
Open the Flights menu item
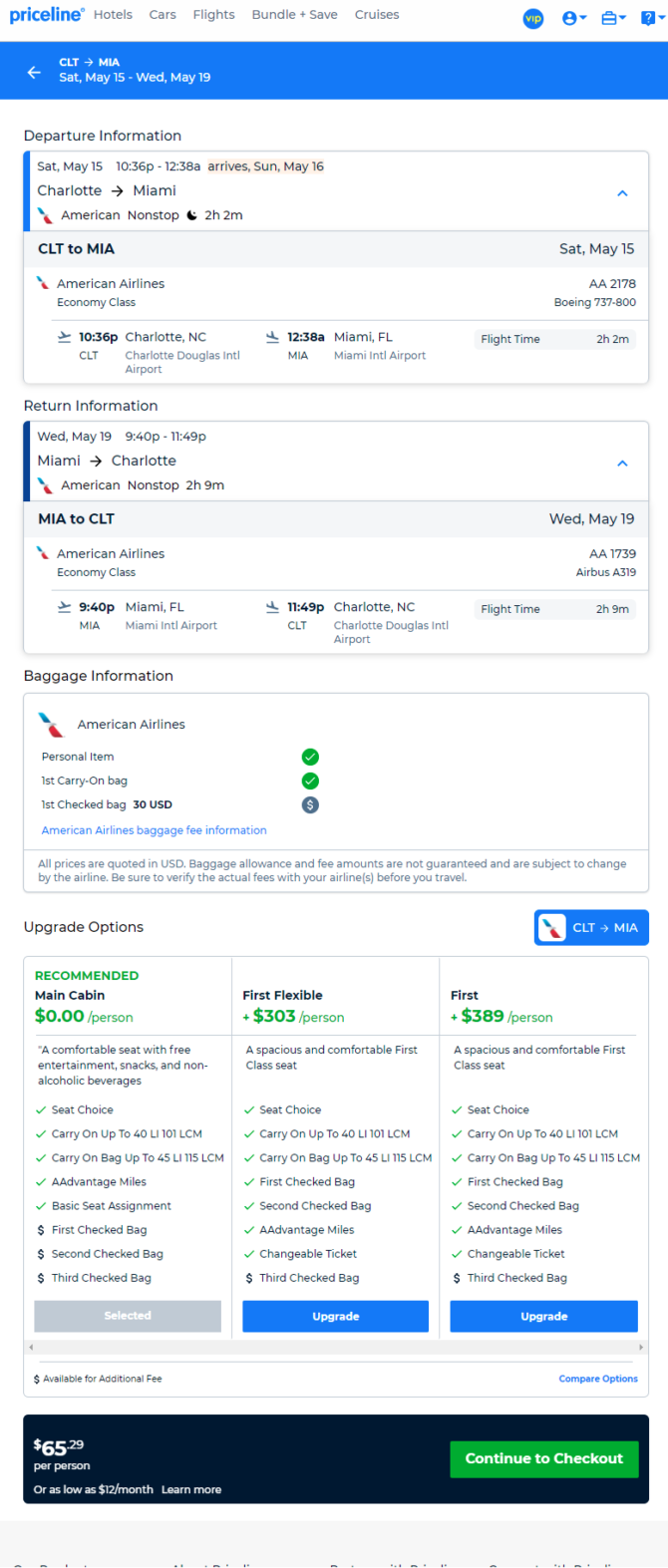214,15
